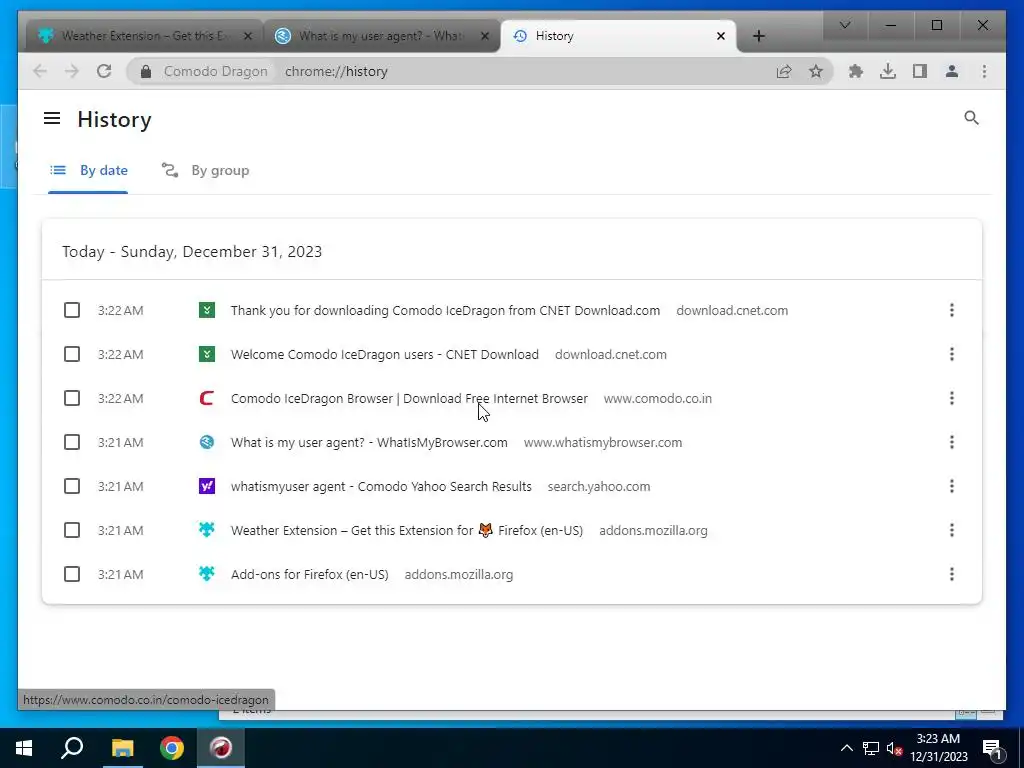Reload the page
This screenshot has height=768, width=1024.
[x=104, y=71]
